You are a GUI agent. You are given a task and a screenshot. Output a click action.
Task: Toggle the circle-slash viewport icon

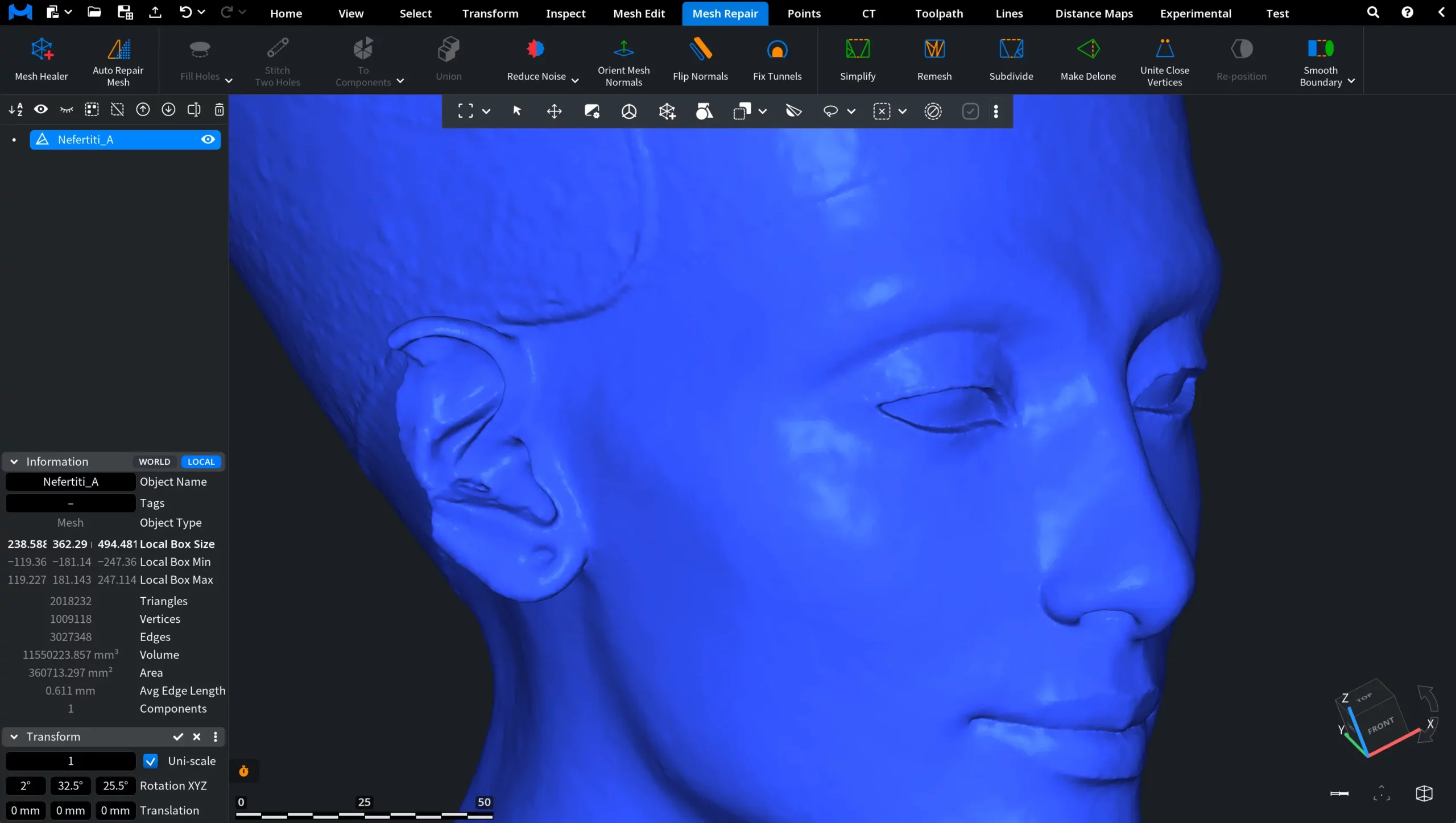(x=933, y=111)
